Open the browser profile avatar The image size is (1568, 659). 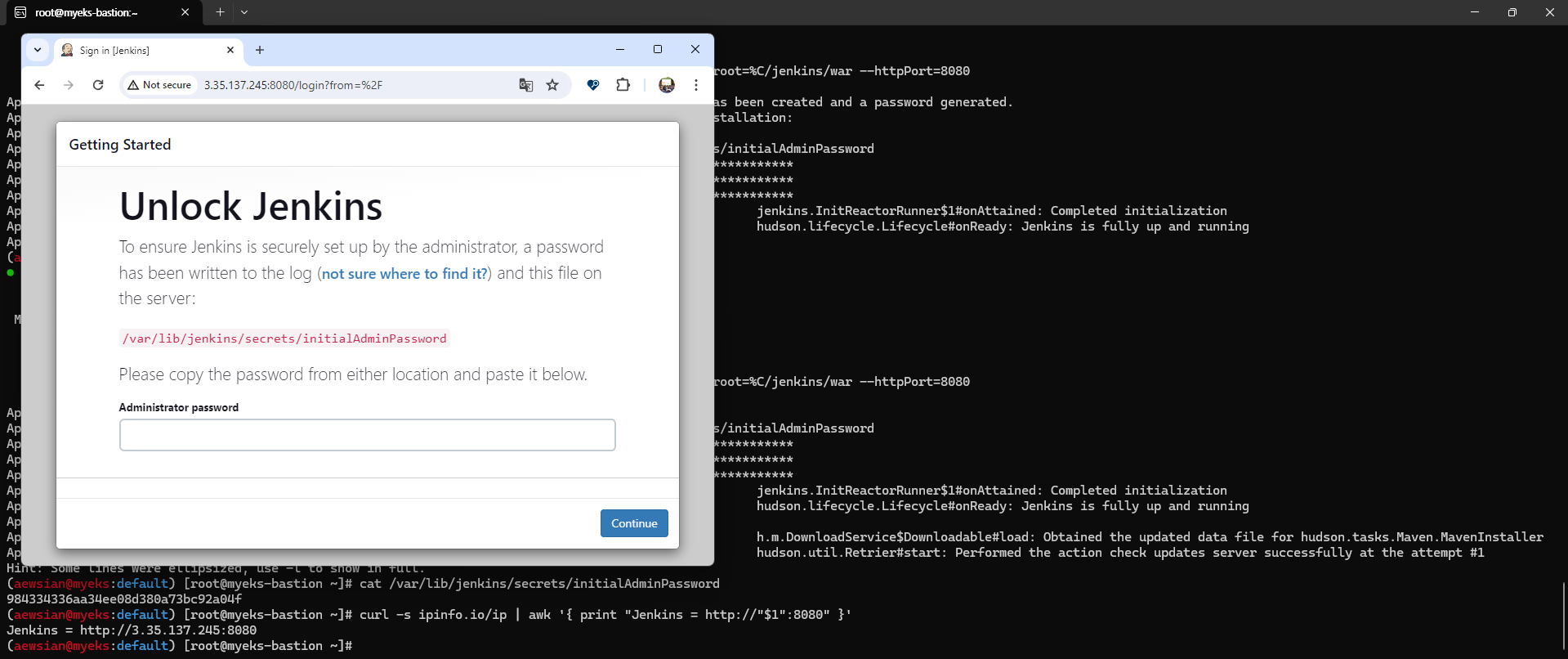click(x=667, y=85)
